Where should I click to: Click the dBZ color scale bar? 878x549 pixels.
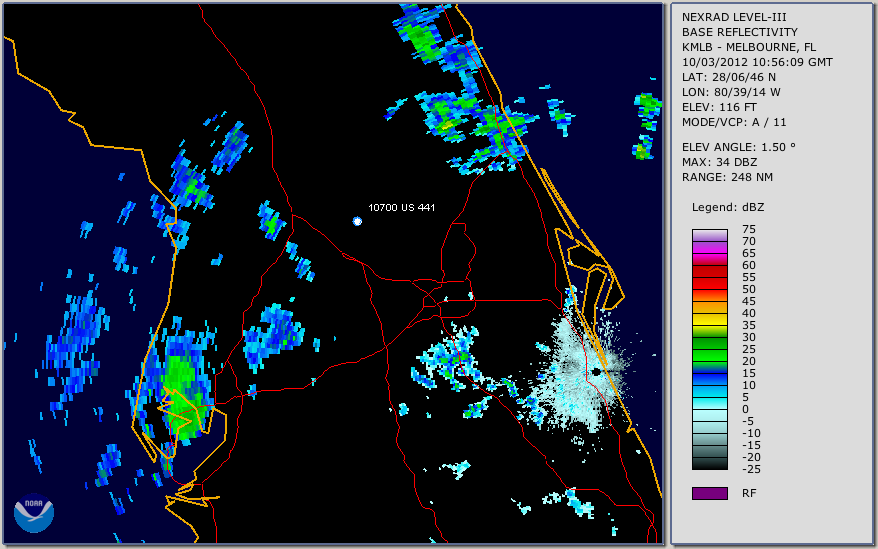click(x=709, y=349)
